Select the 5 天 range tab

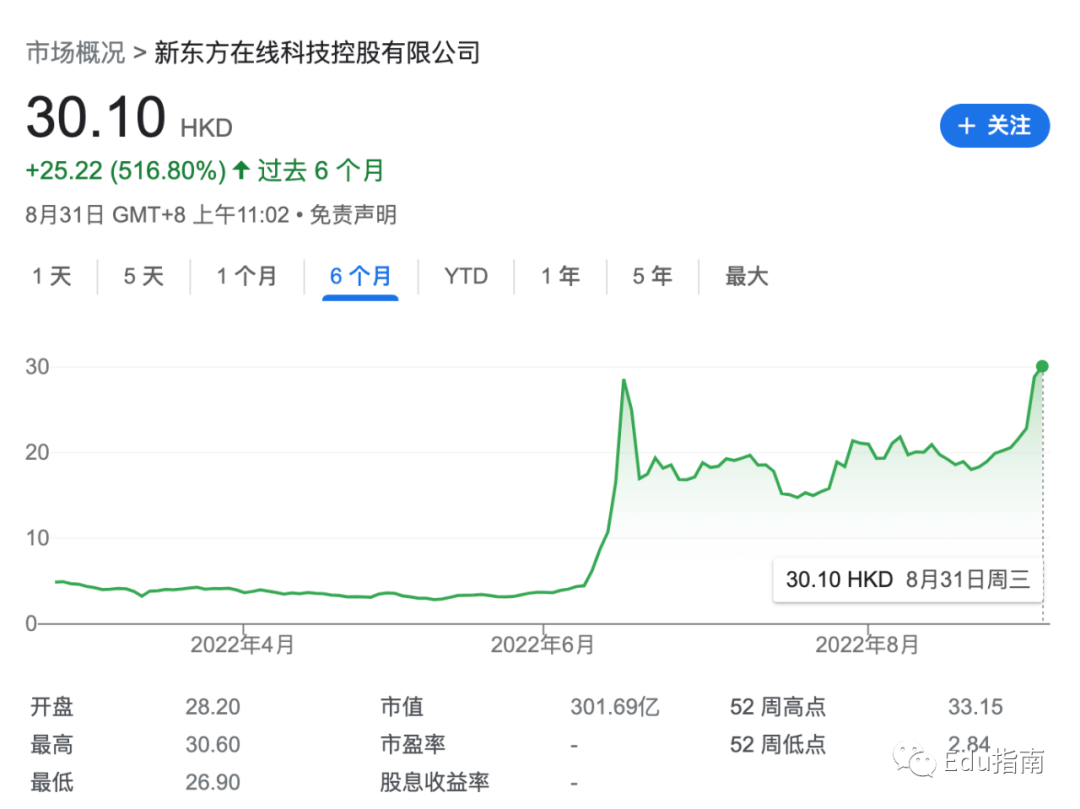144,276
